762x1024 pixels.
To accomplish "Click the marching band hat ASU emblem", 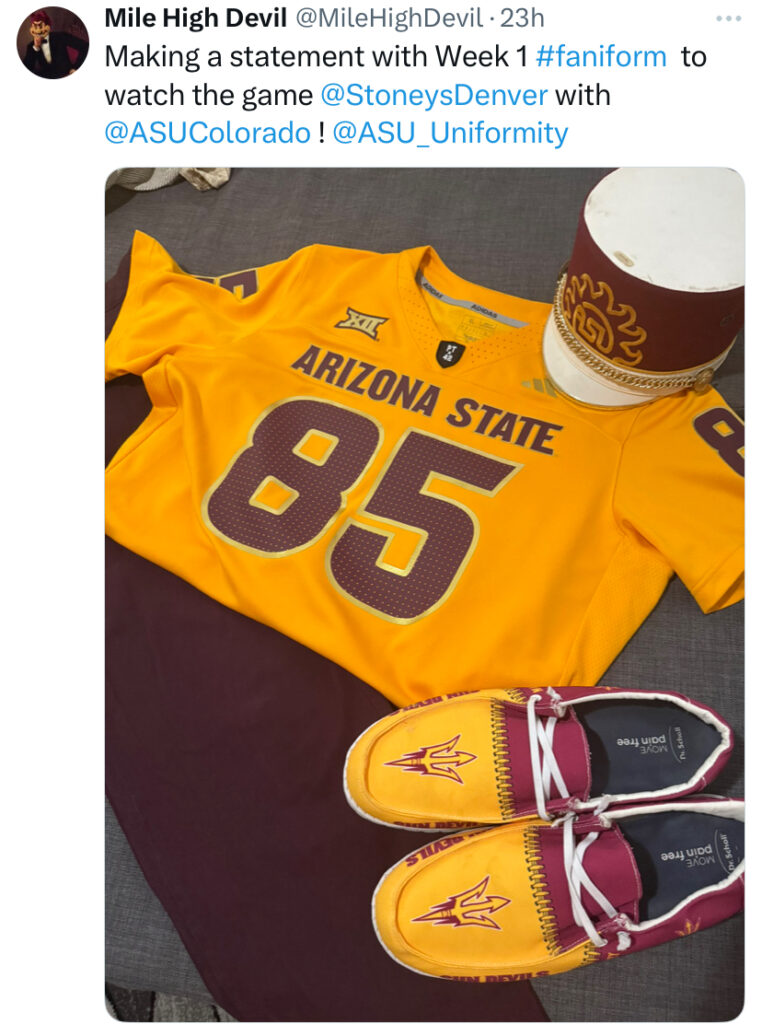I will [x=604, y=318].
